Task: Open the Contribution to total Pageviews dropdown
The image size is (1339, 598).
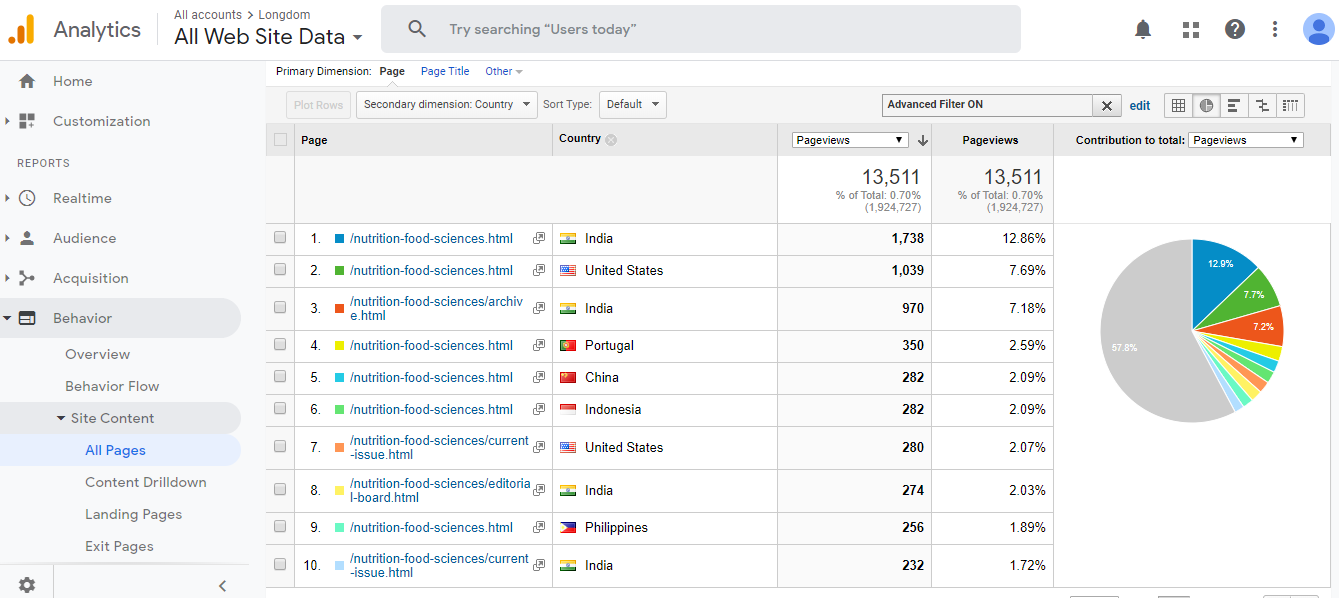Action: pos(1245,140)
